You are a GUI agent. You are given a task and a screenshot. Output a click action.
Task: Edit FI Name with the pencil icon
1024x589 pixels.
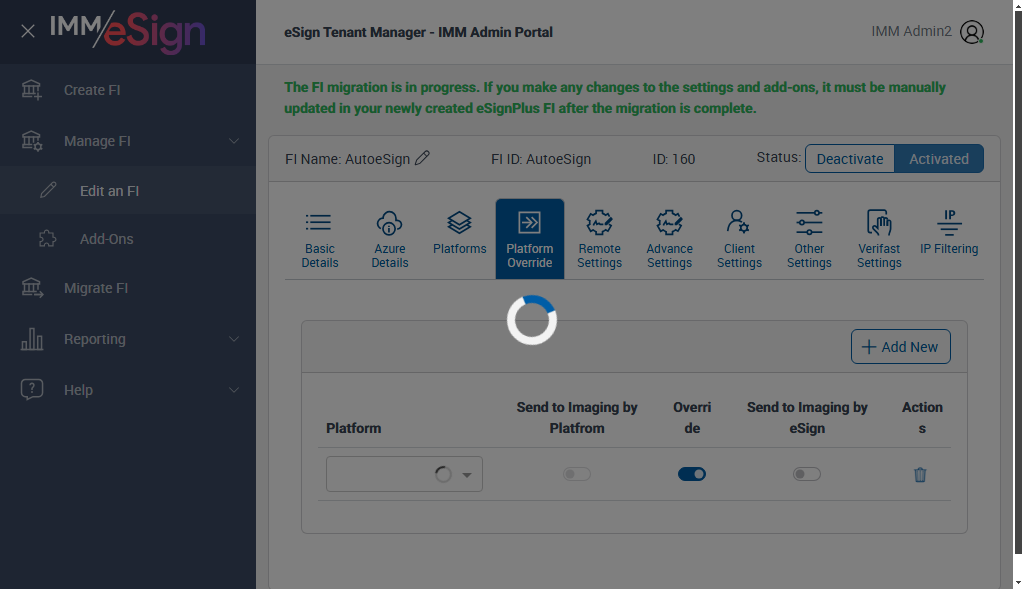click(423, 158)
